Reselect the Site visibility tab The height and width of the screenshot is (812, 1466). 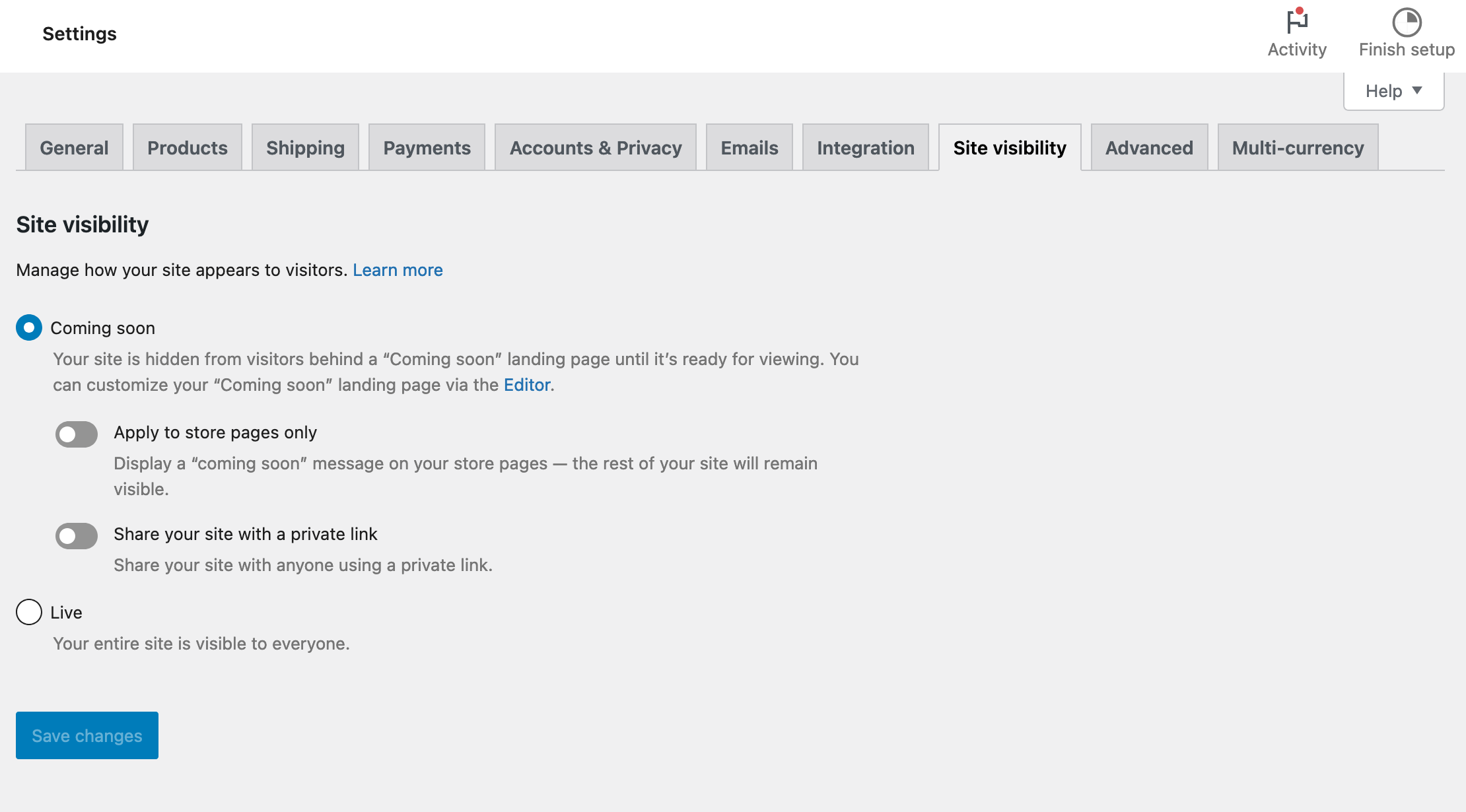(1008, 147)
